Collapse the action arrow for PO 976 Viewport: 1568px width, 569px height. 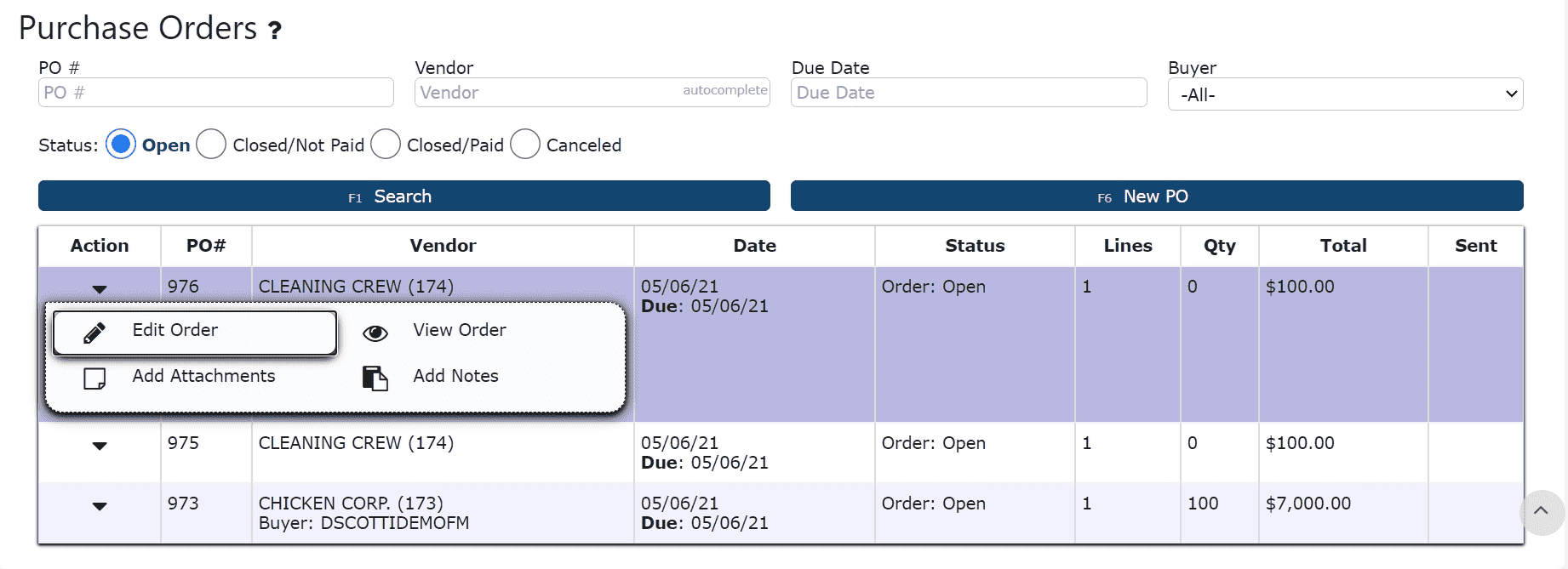tap(100, 289)
